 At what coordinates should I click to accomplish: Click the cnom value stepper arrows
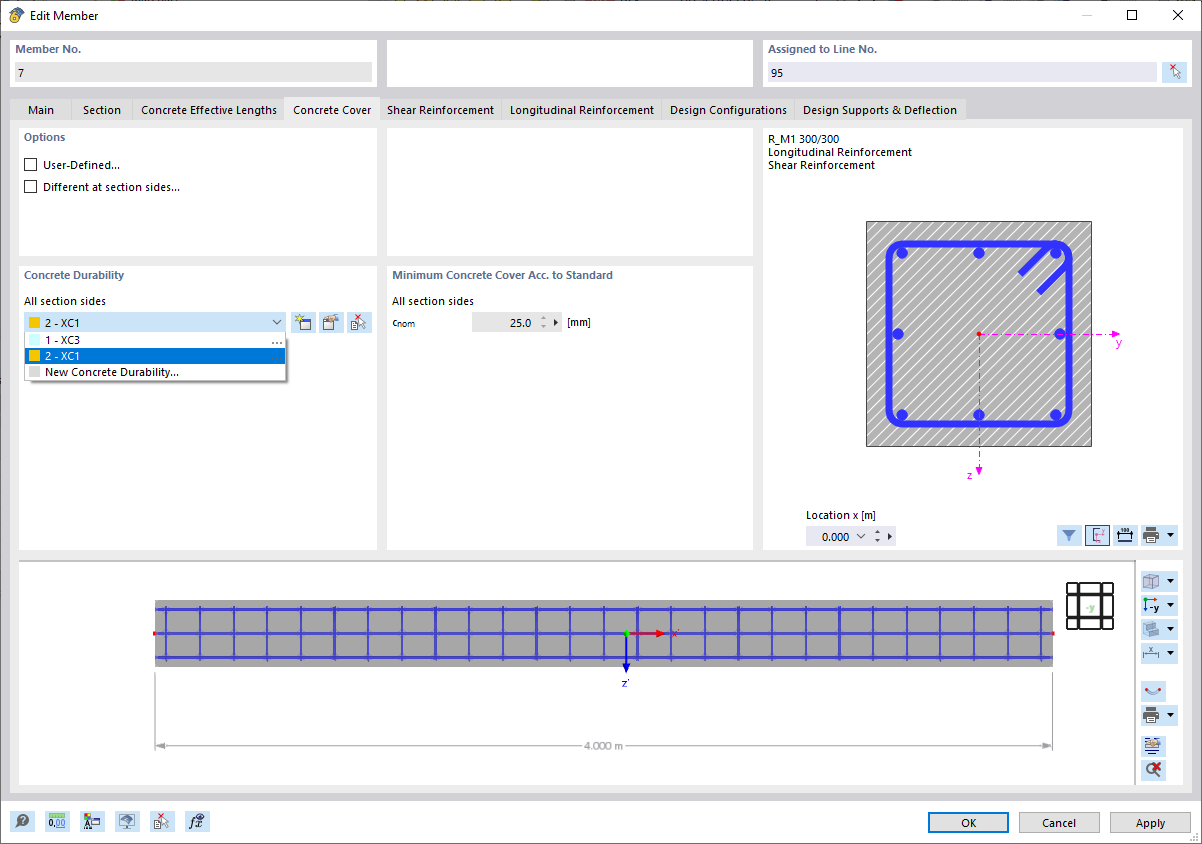point(543,323)
